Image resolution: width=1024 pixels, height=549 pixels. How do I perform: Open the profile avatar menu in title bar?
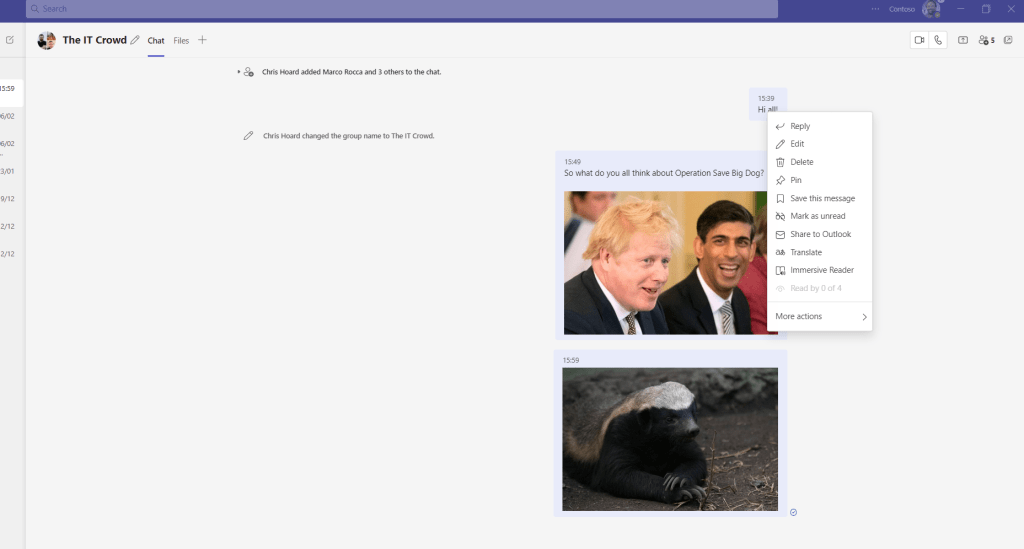(x=931, y=9)
